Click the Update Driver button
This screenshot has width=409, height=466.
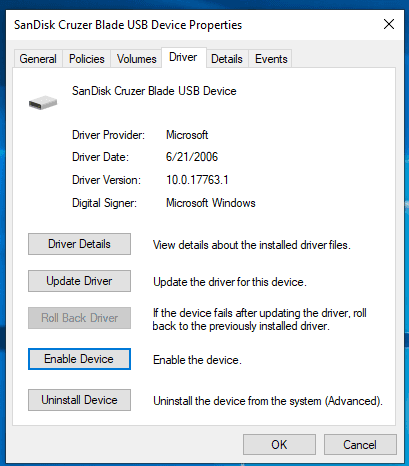click(x=79, y=281)
